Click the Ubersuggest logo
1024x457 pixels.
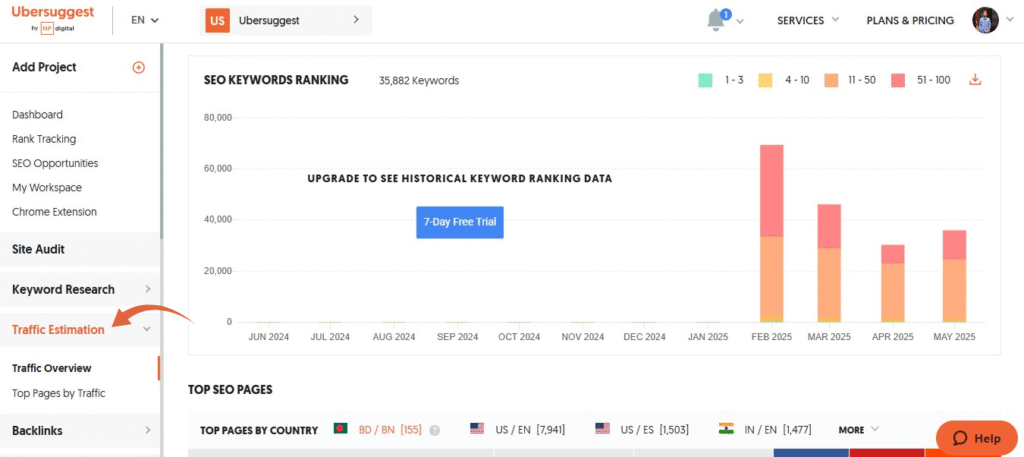point(52,20)
